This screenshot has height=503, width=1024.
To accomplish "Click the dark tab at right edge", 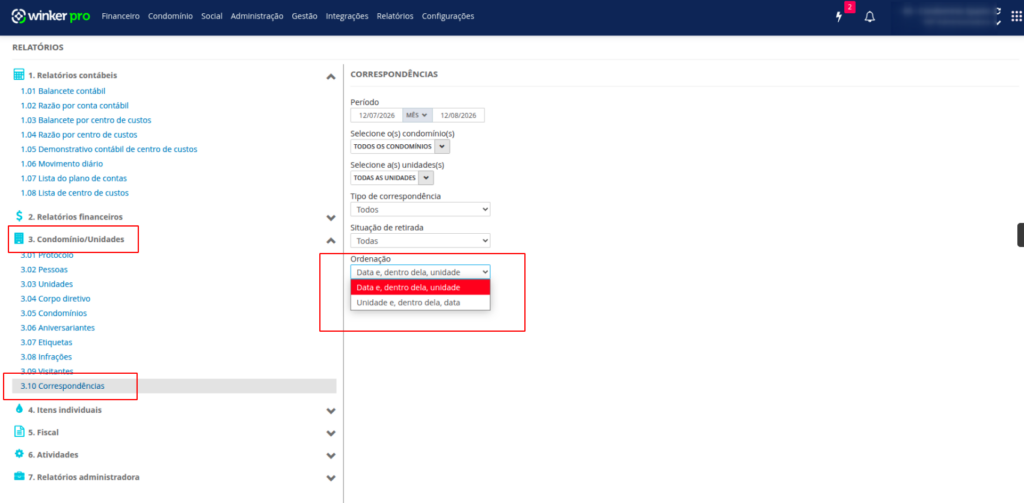I will (1020, 235).
